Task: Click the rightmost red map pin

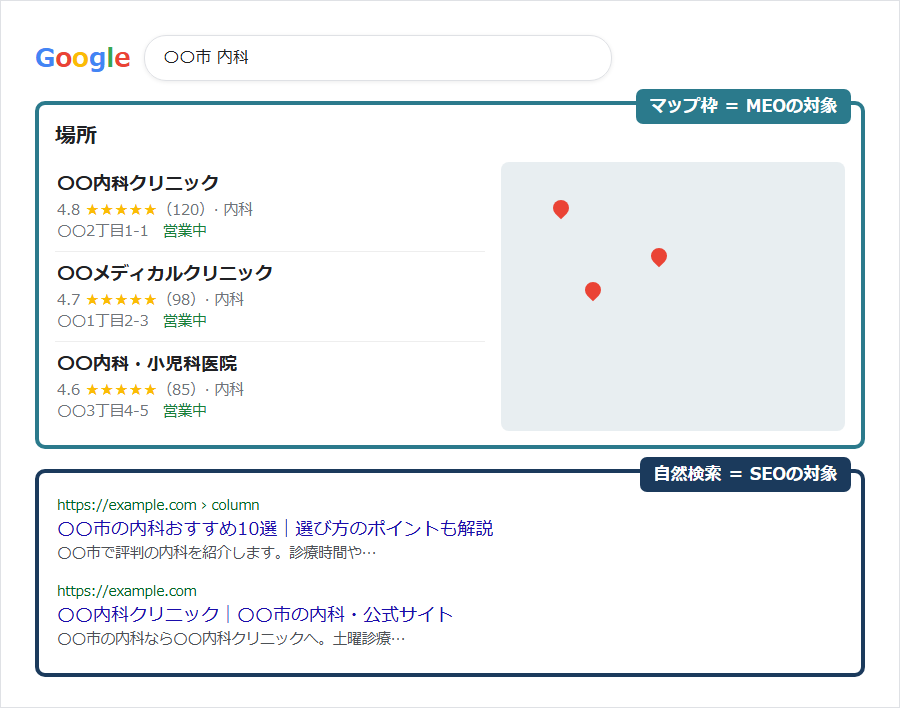Action: tap(659, 257)
